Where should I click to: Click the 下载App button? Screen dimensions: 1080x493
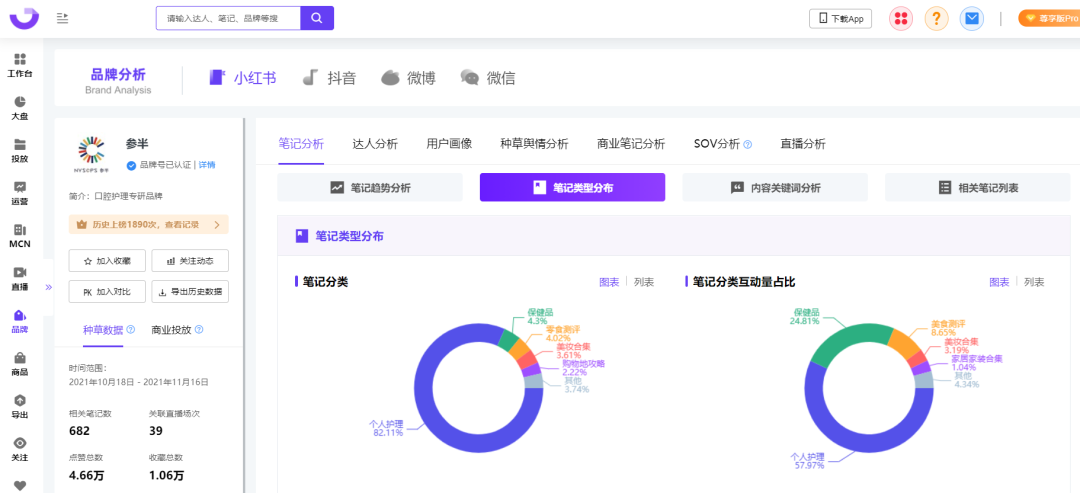840,19
